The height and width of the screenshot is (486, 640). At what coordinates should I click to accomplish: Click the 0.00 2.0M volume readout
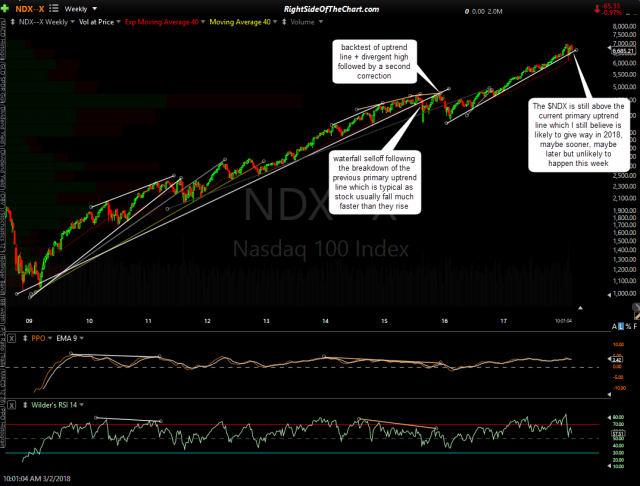487,11
